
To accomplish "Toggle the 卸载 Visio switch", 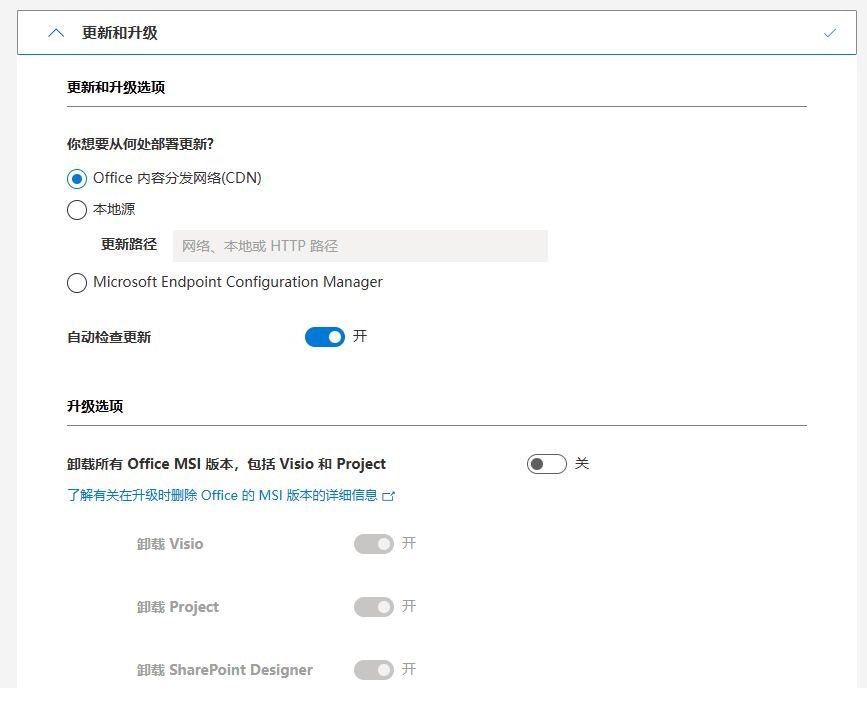I will click(x=373, y=544).
